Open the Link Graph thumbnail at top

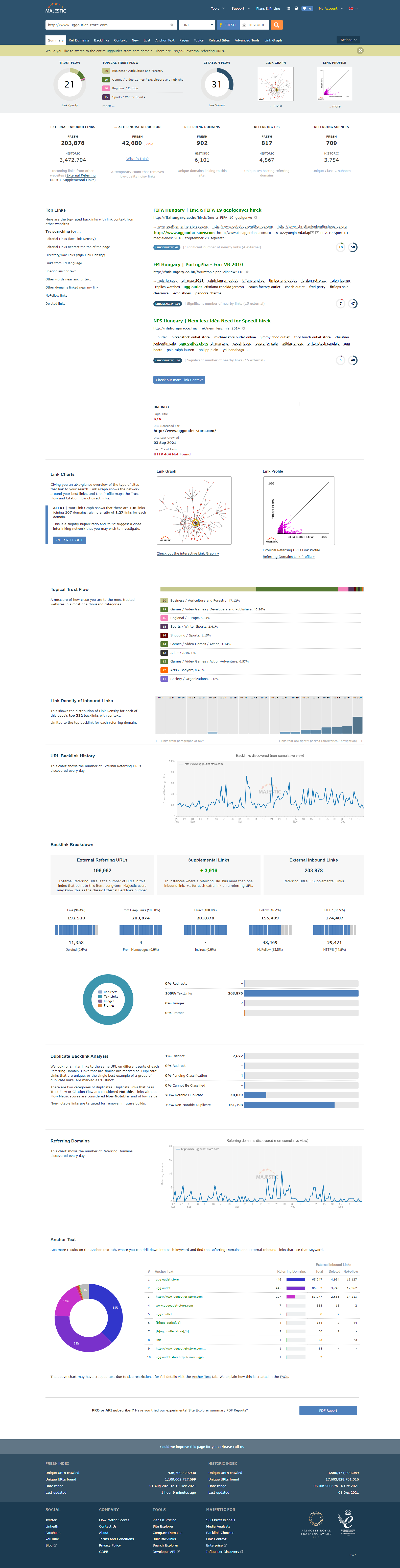coord(275,84)
